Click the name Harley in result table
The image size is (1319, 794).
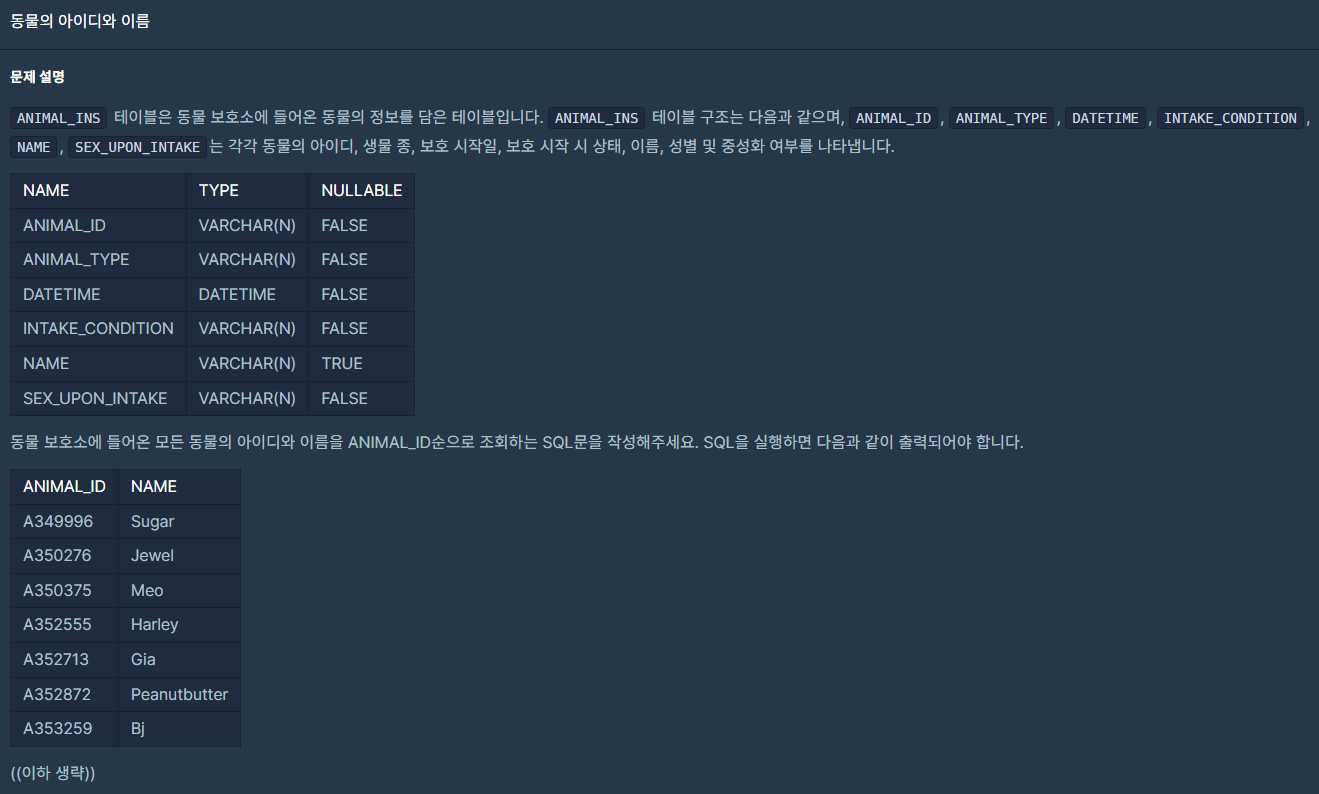click(154, 624)
